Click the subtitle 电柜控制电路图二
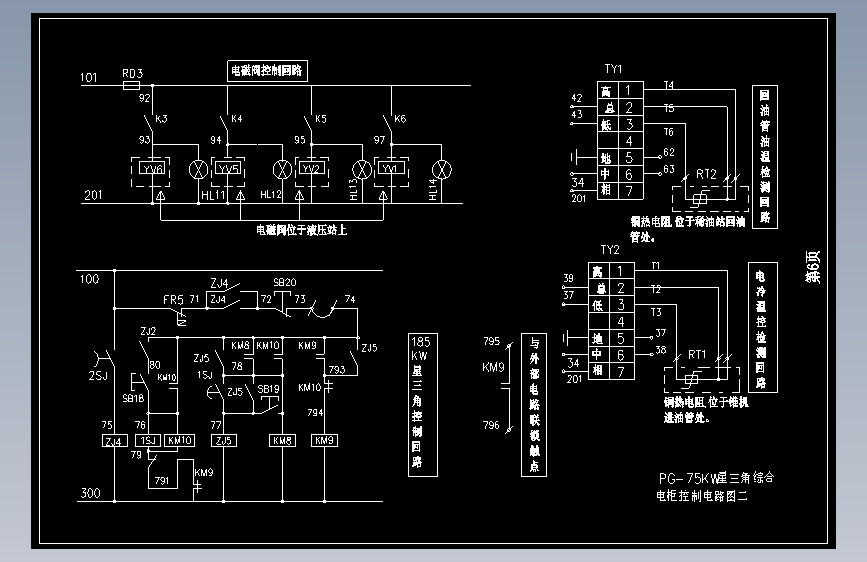The height and width of the screenshot is (562, 867). coord(702,496)
